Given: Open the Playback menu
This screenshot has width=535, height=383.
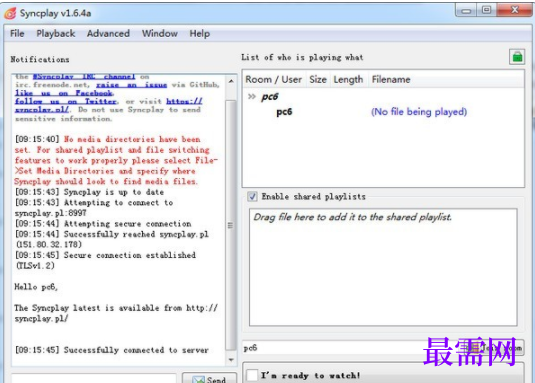Looking at the screenshot, I should click(x=56, y=33).
